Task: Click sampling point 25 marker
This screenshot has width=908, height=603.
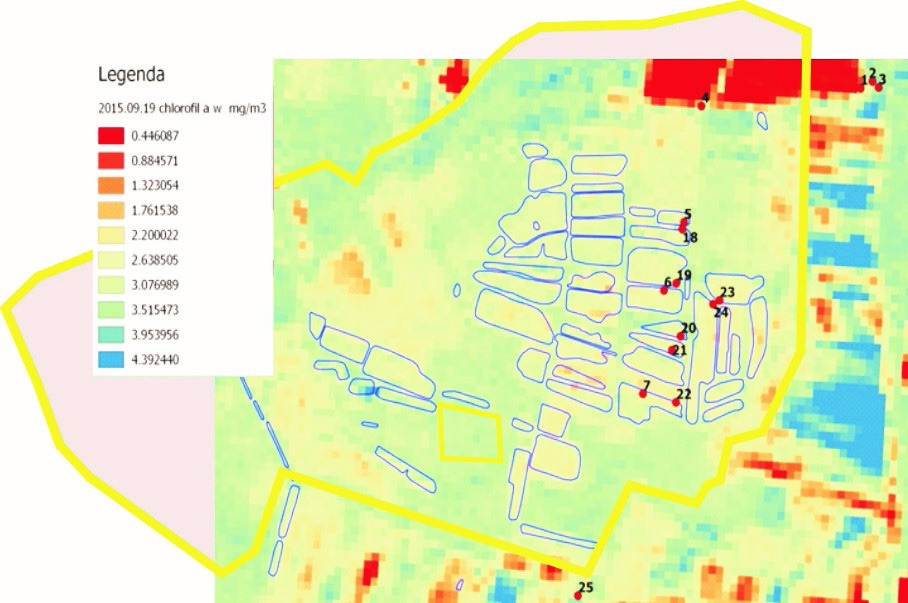Action: (577, 595)
